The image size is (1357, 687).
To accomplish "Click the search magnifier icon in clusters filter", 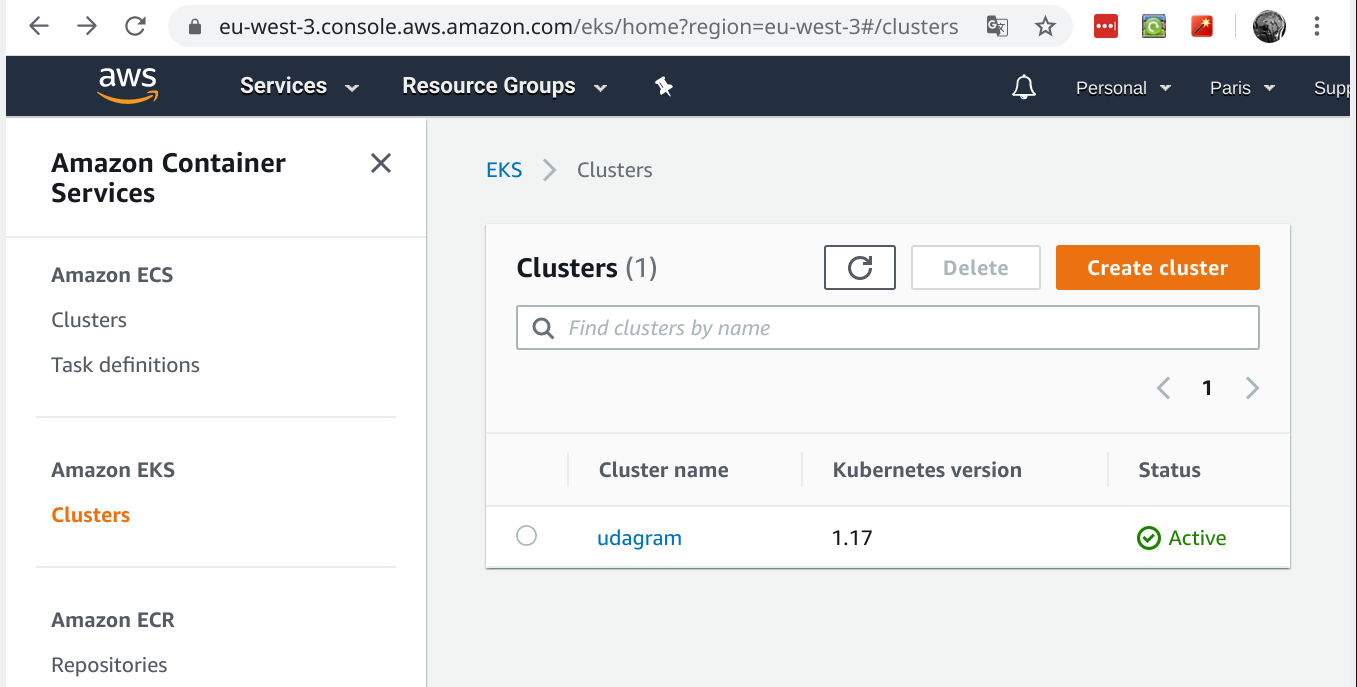I will (543, 328).
